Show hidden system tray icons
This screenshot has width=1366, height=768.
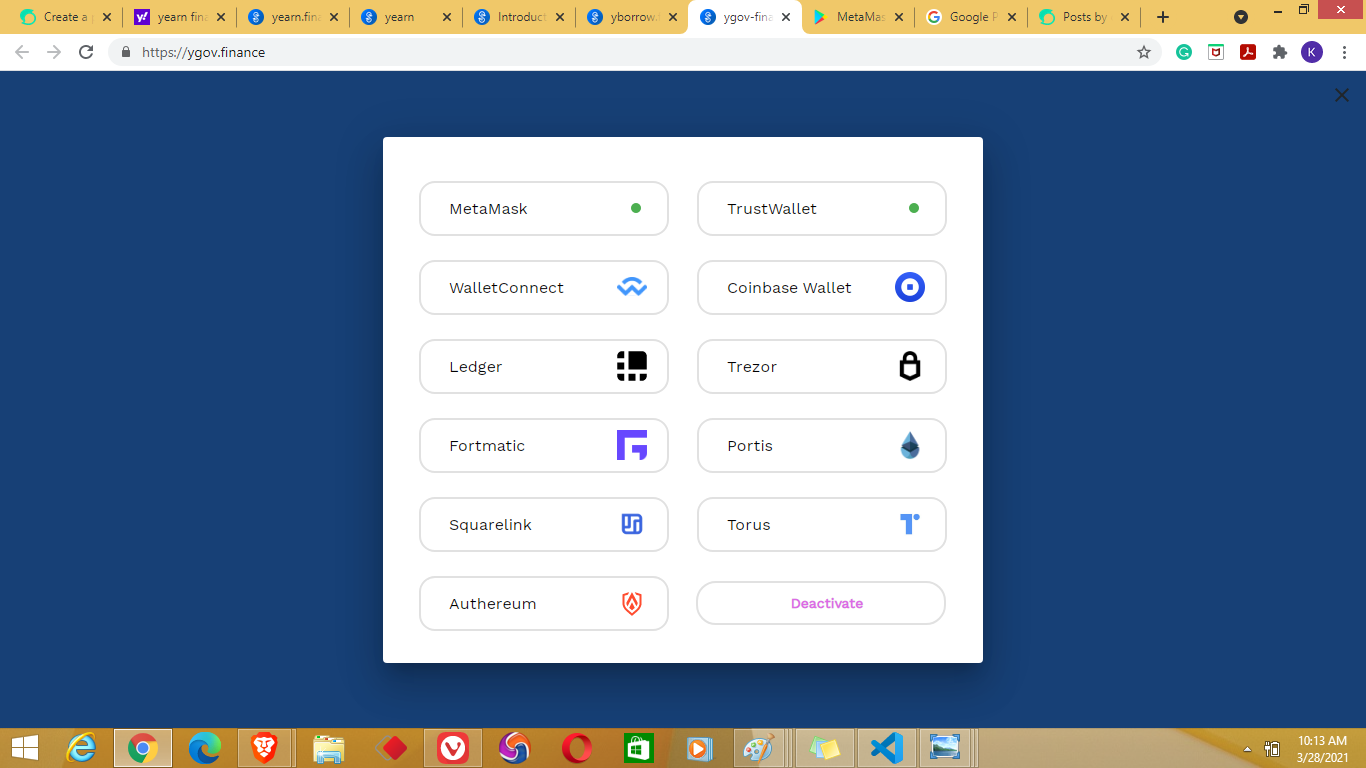(x=1247, y=749)
